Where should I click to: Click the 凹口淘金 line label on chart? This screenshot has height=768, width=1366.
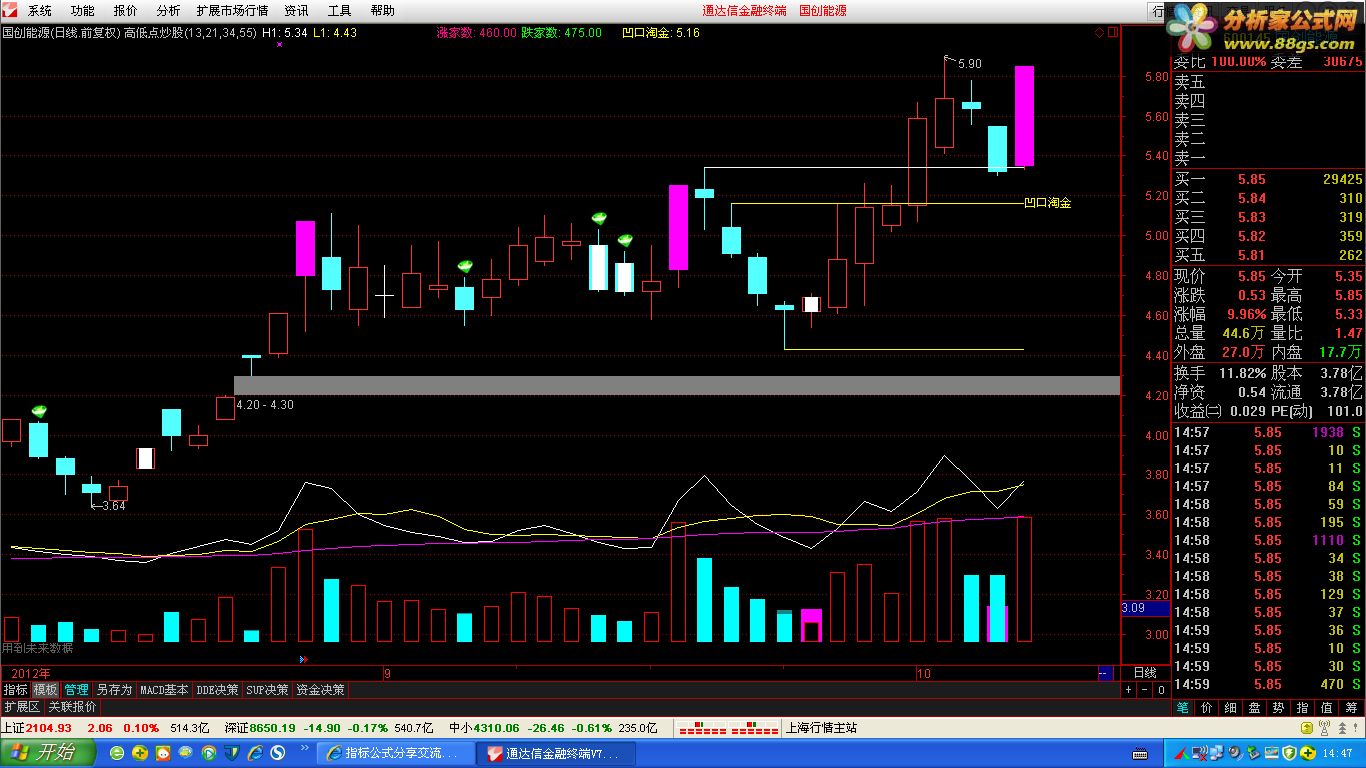(x=1047, y=203)
